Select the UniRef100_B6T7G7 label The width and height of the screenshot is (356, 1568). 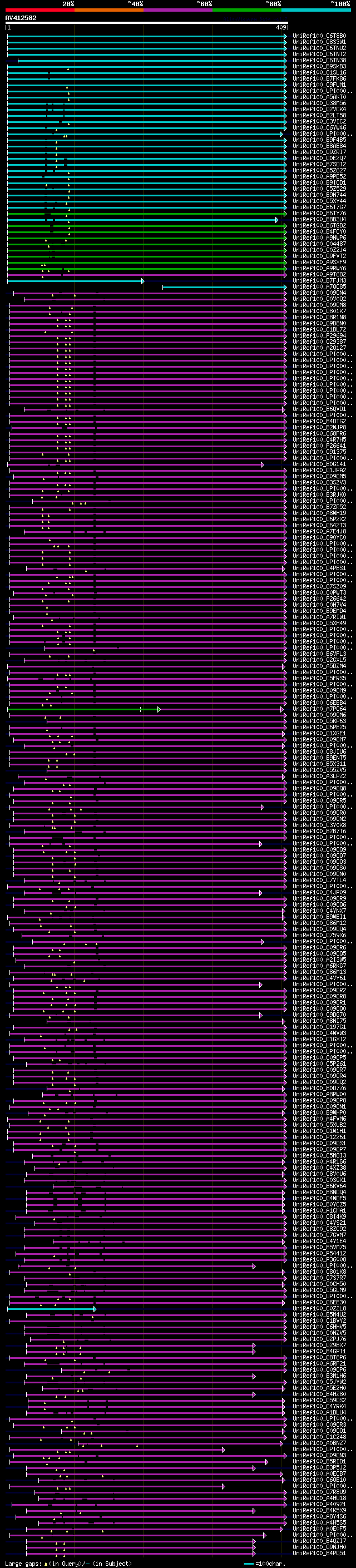tap(319, 207)
